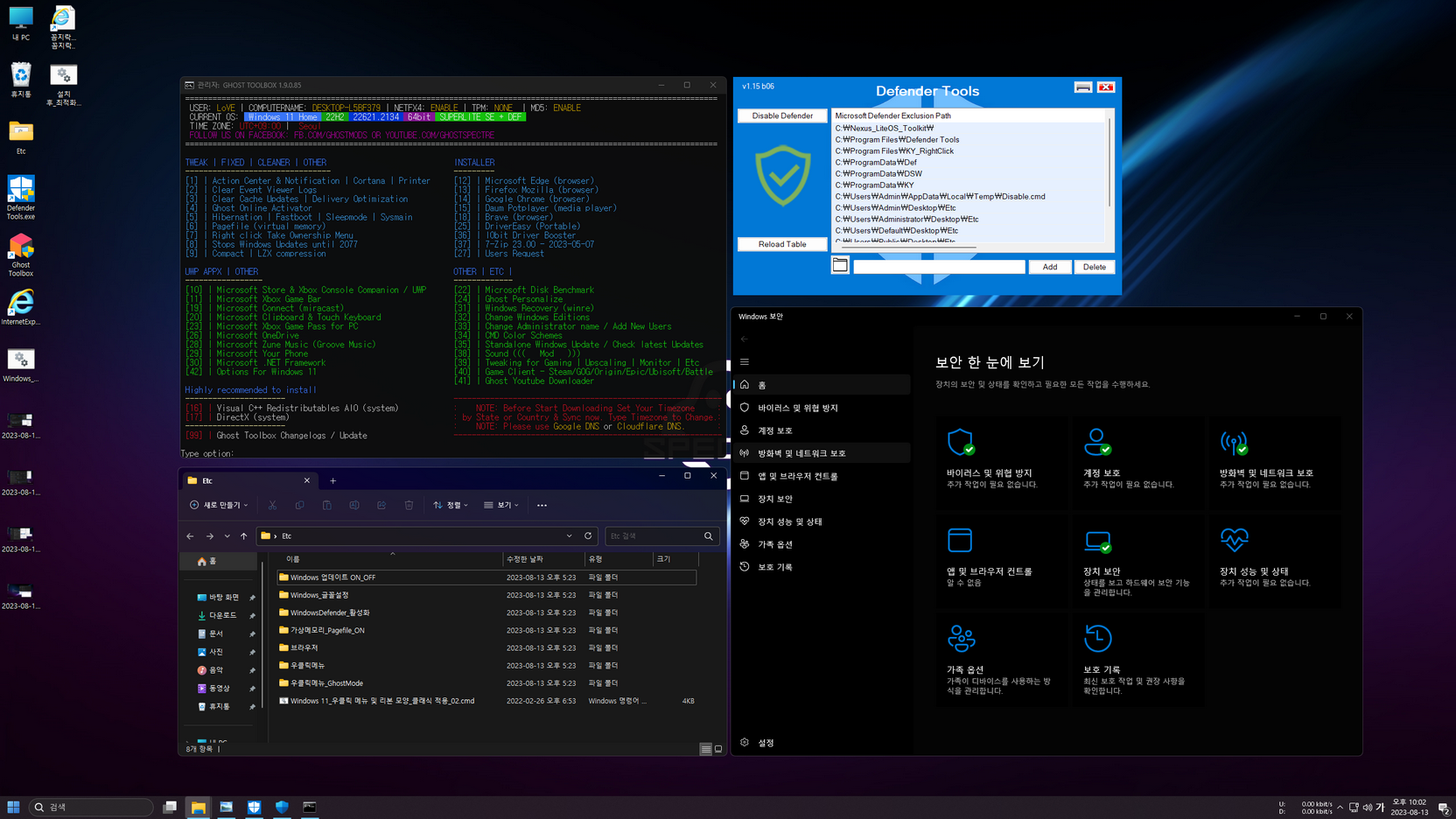Viewport: 1456px width, 819px height.
Task: Focus the exclusion path input field
Action: (x=939, y=267)
